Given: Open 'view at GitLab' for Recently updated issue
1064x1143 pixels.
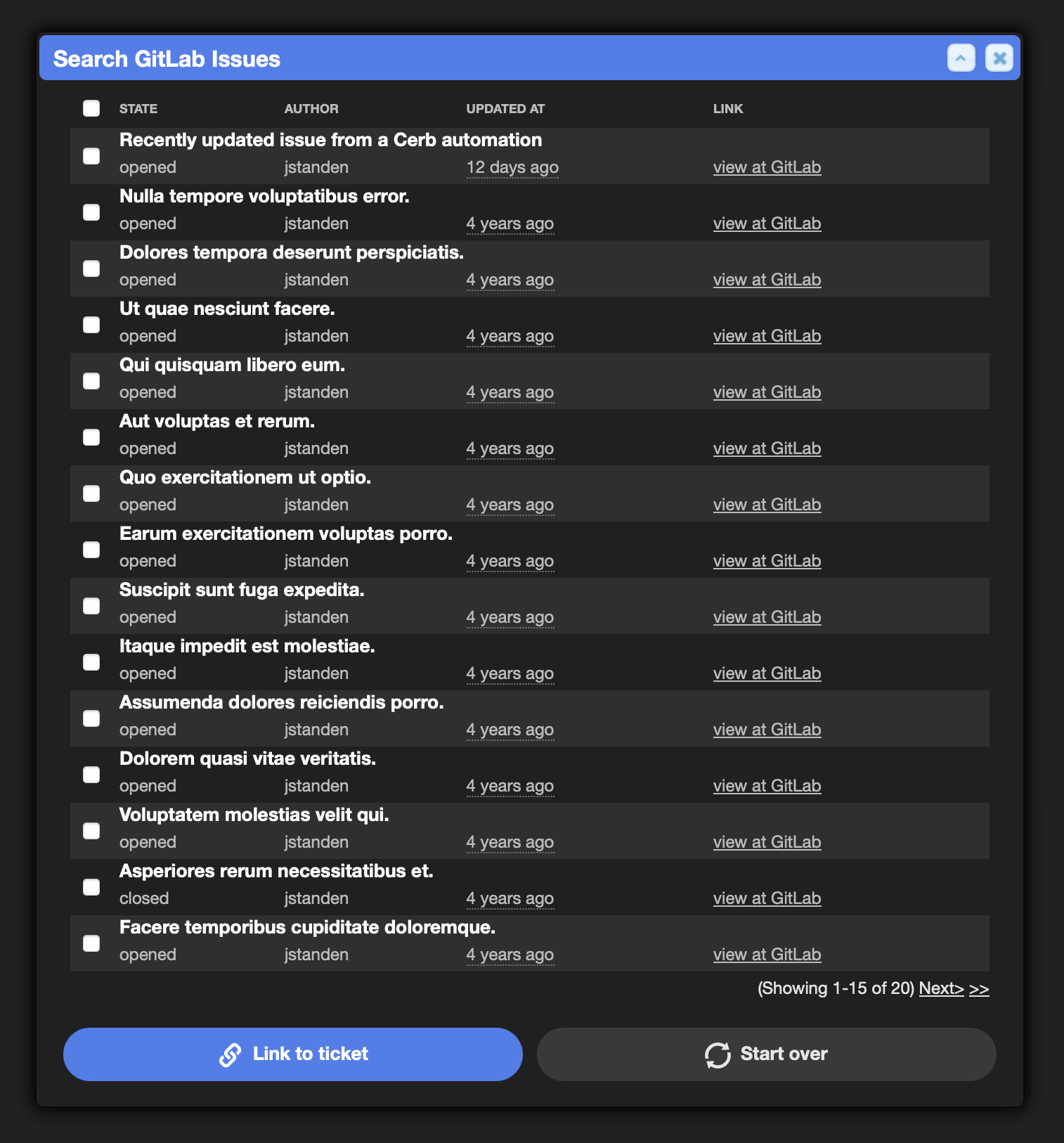Looking at the screenshot, I should 767,167.
